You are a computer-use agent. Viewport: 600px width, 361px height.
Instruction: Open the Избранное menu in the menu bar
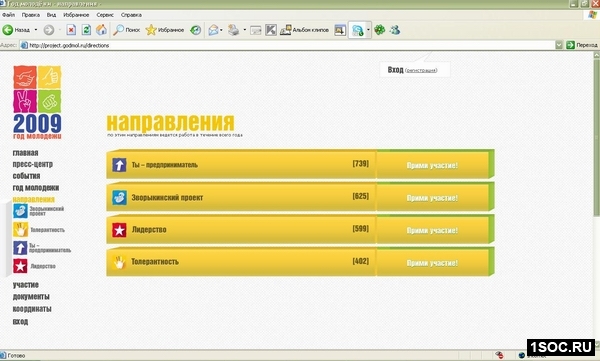point(76,15)
